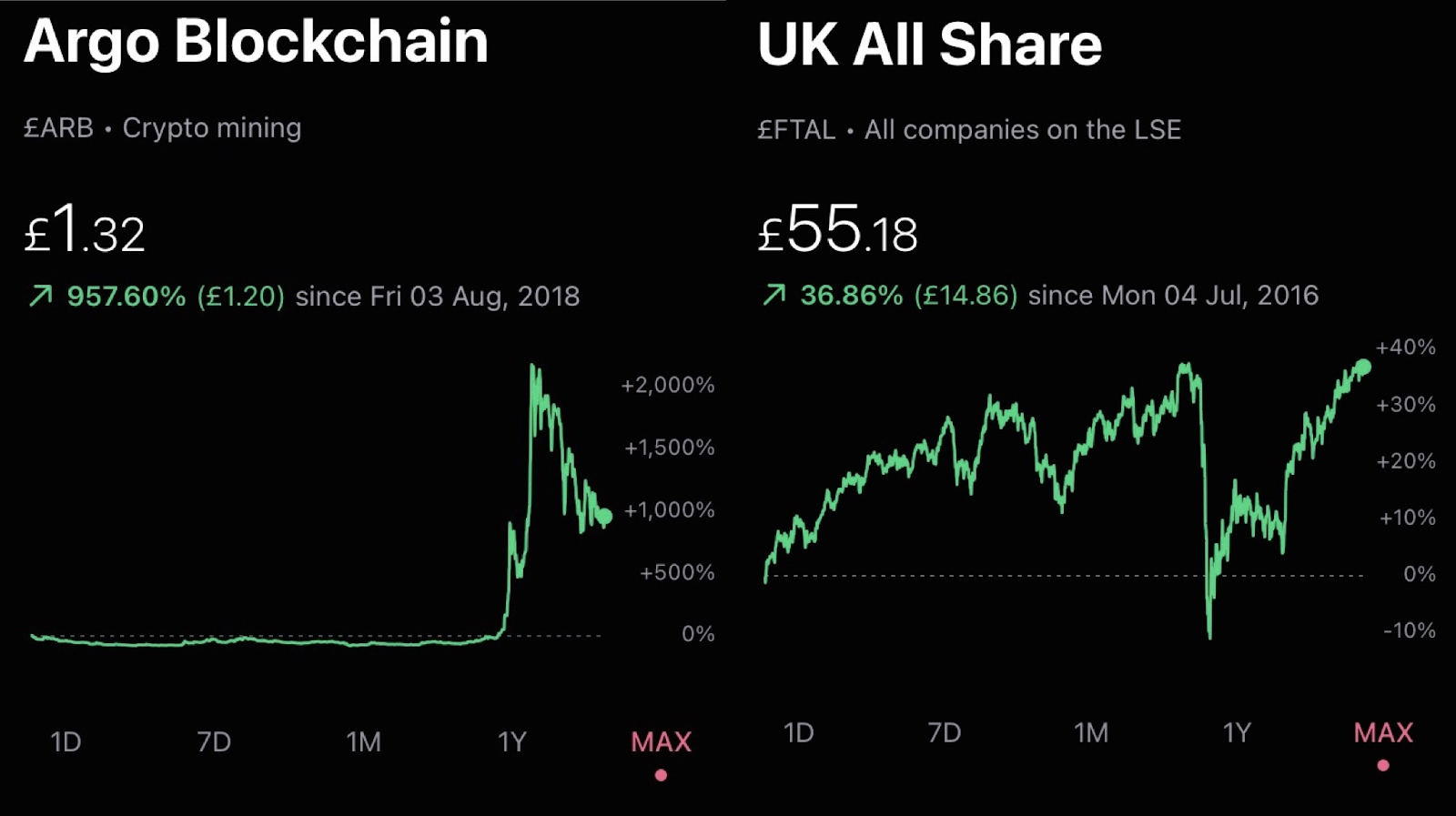Enable 1M view on the Argo chart

pyautogui.click(x=362, y=741)
